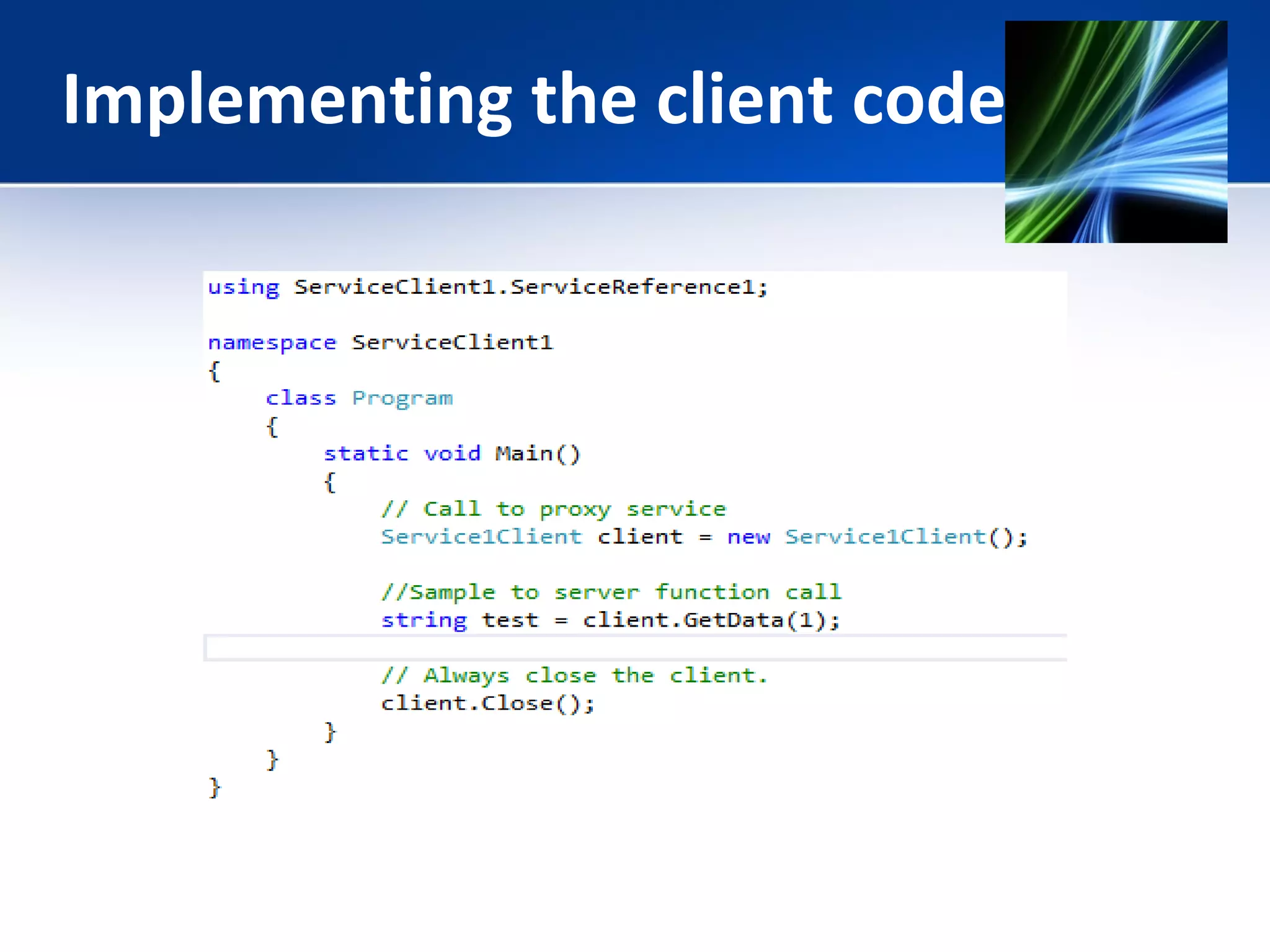Screen dimensions: 1270x952
Task: Click the comment '// Always close the client.'
Action: [x=574, y=676]
